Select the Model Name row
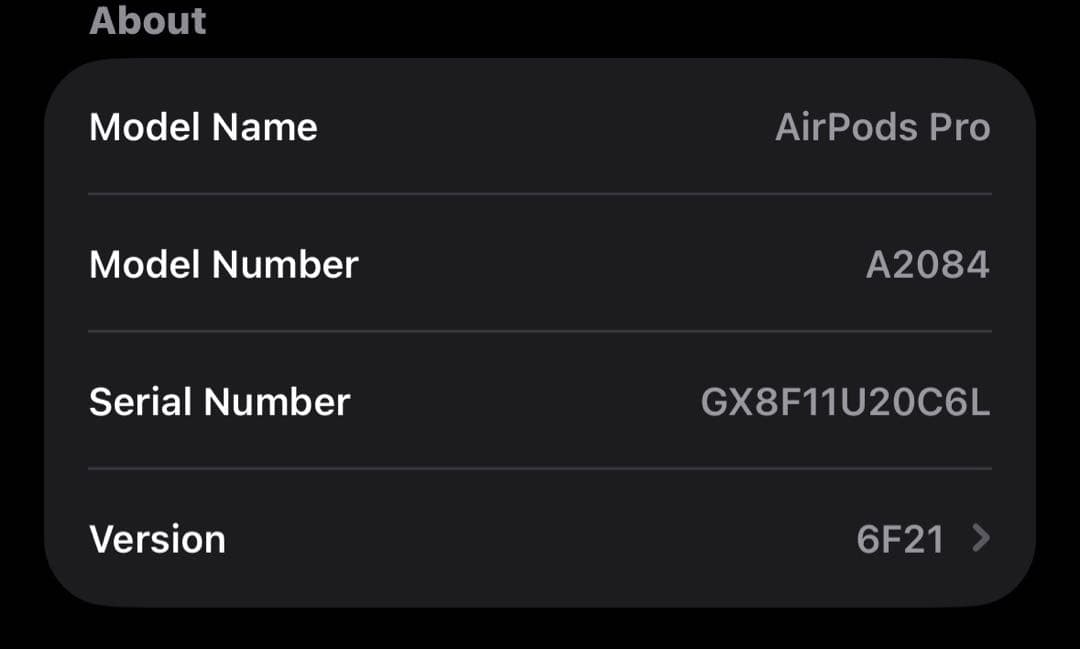The image size is (1080, 649). coord(540,127)
